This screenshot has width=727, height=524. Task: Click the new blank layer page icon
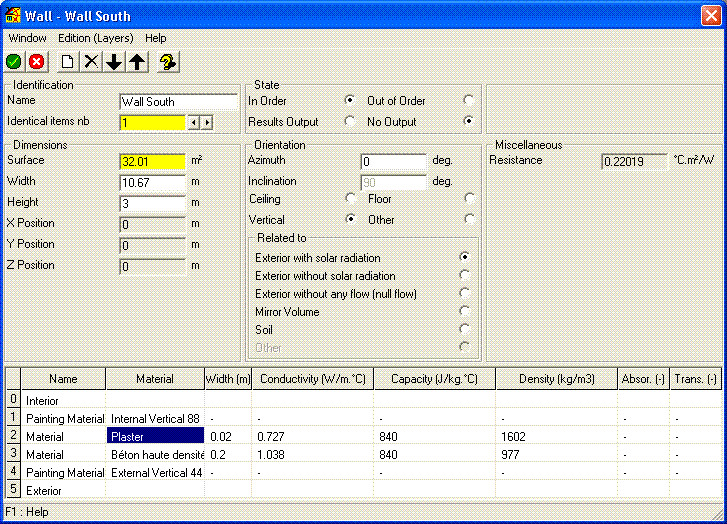pos(68,62)
